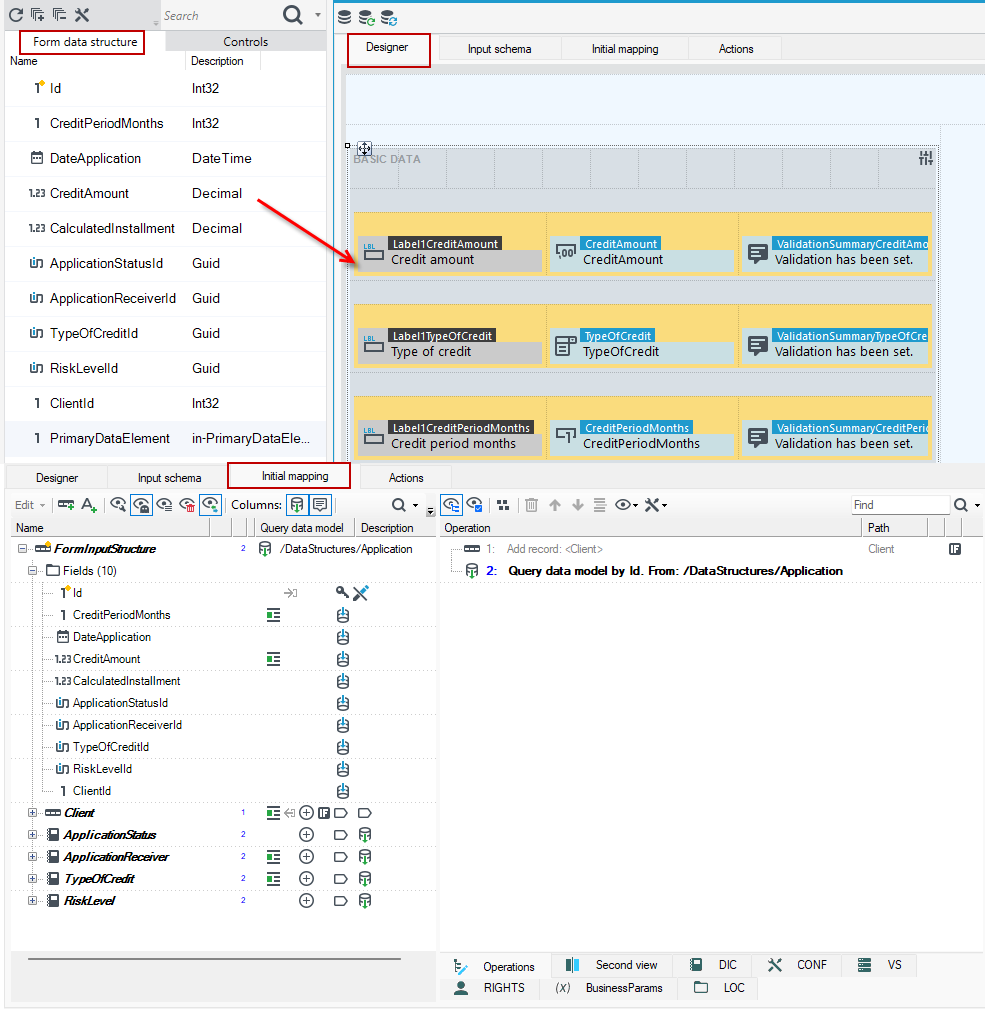
Task: Click the add text (A+) icon in mapping toolbar
Action: coord(89,505)
